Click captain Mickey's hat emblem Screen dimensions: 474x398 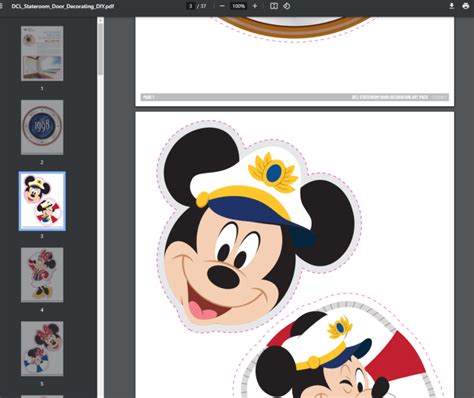(x=273, y=173)
